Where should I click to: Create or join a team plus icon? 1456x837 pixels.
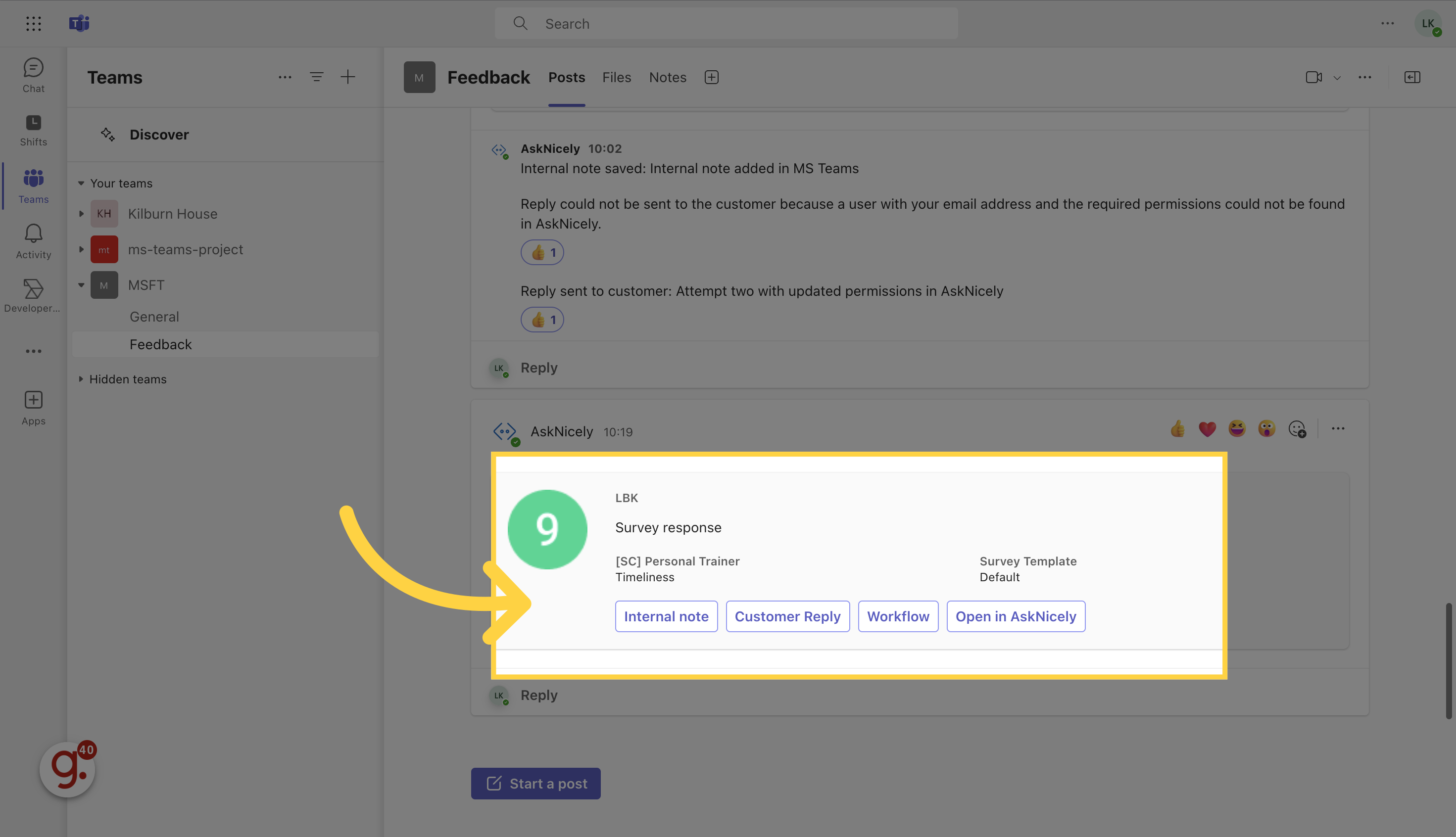[x=348, y=77]
